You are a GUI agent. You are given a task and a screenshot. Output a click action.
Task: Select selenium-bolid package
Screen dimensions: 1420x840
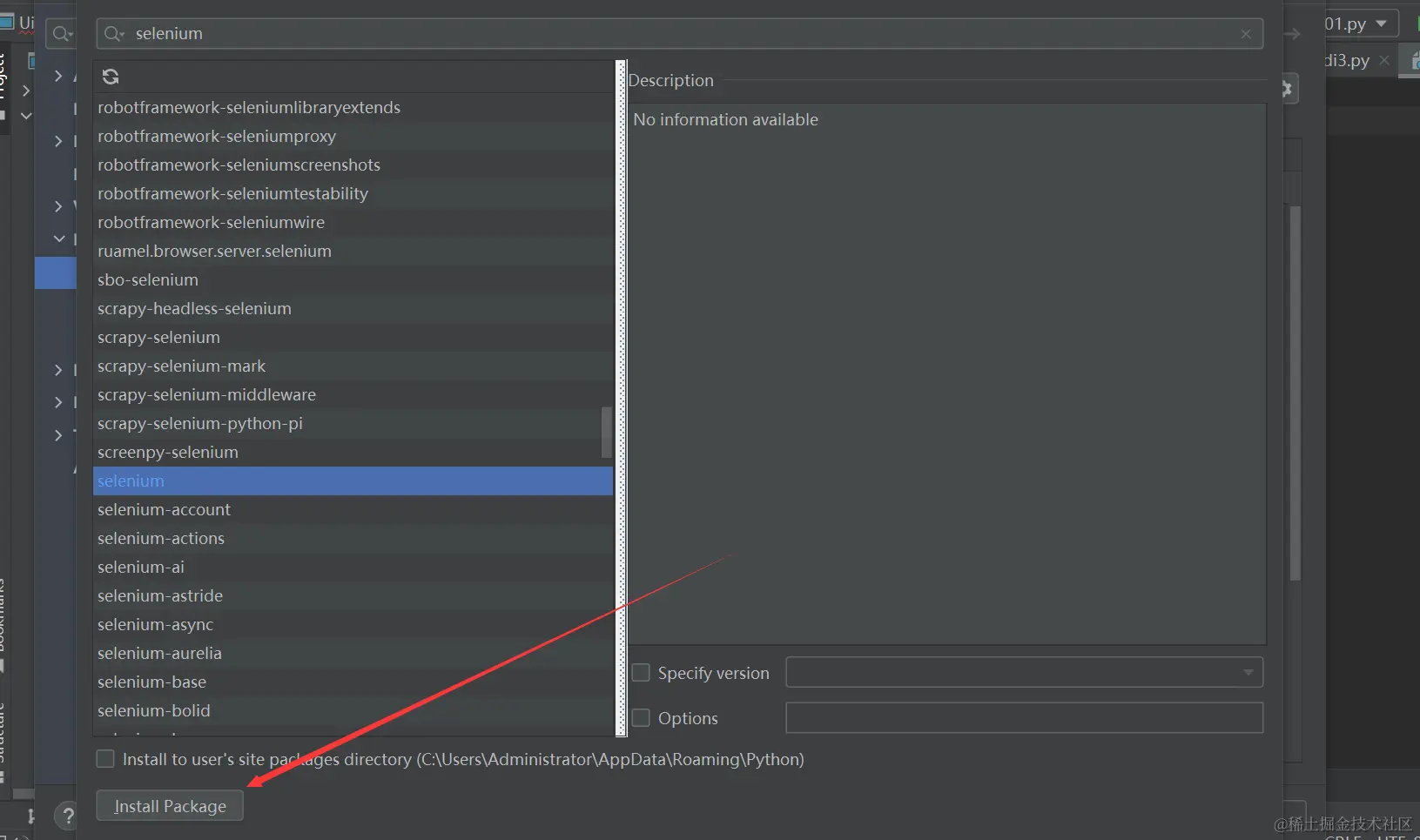click(353, 710)
